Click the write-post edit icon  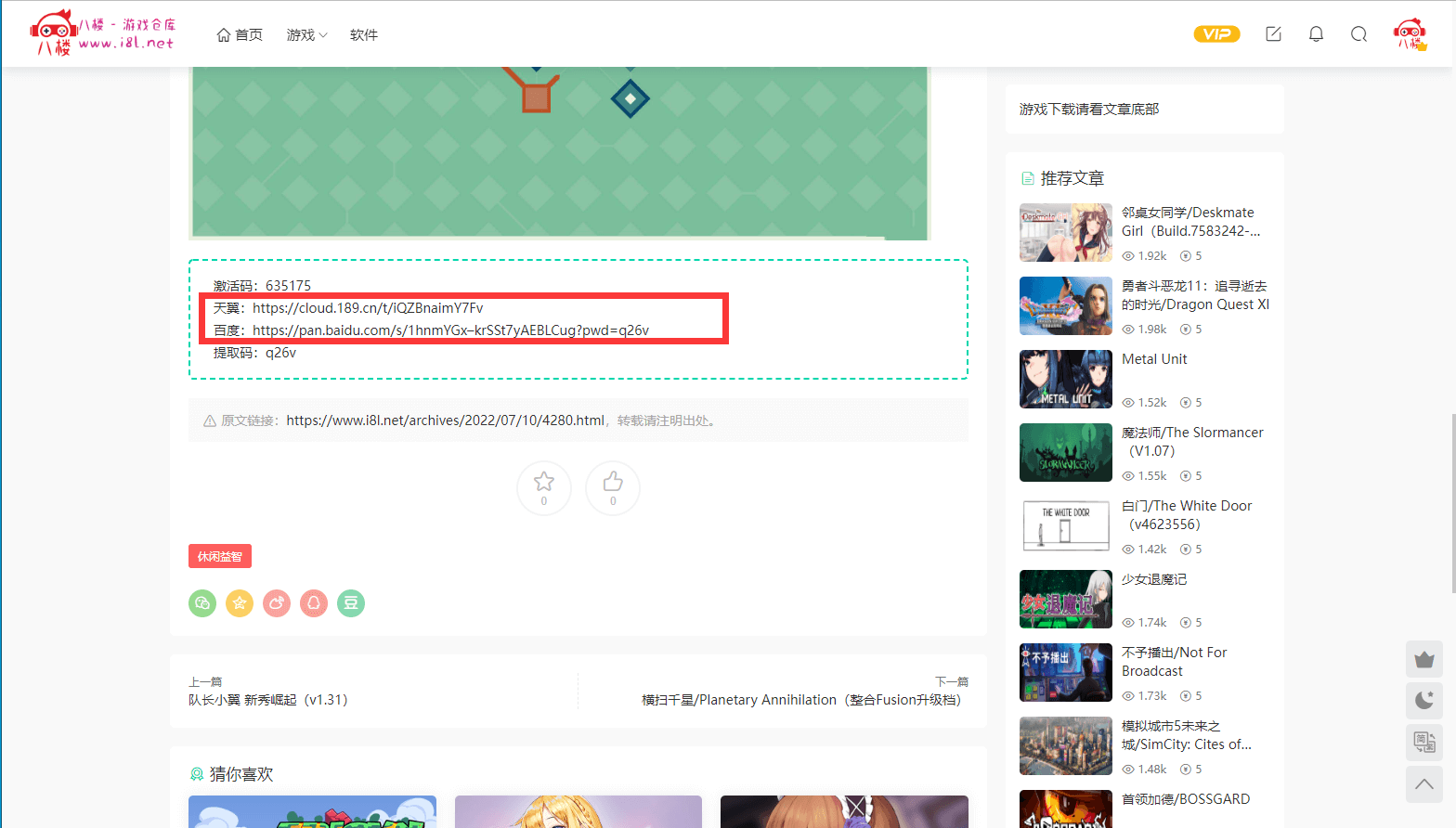click(1273, 34)
